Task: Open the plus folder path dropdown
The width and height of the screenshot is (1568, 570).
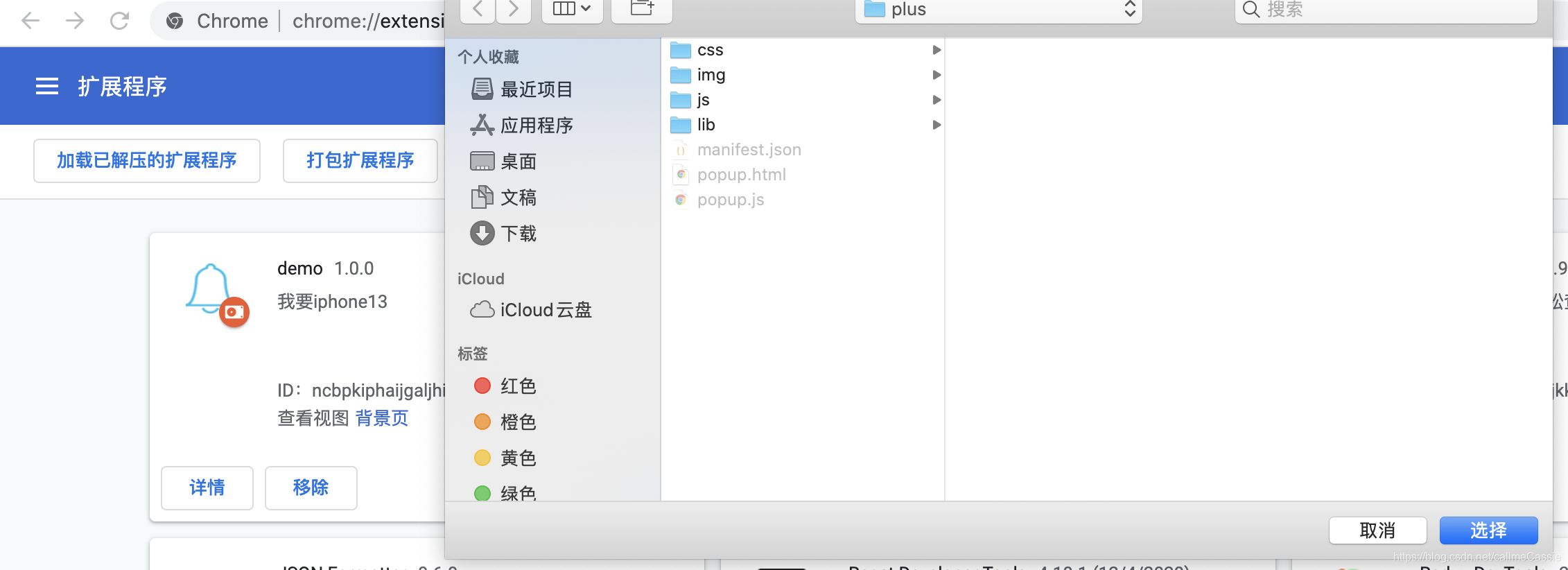Action: [x=998, y=10]
